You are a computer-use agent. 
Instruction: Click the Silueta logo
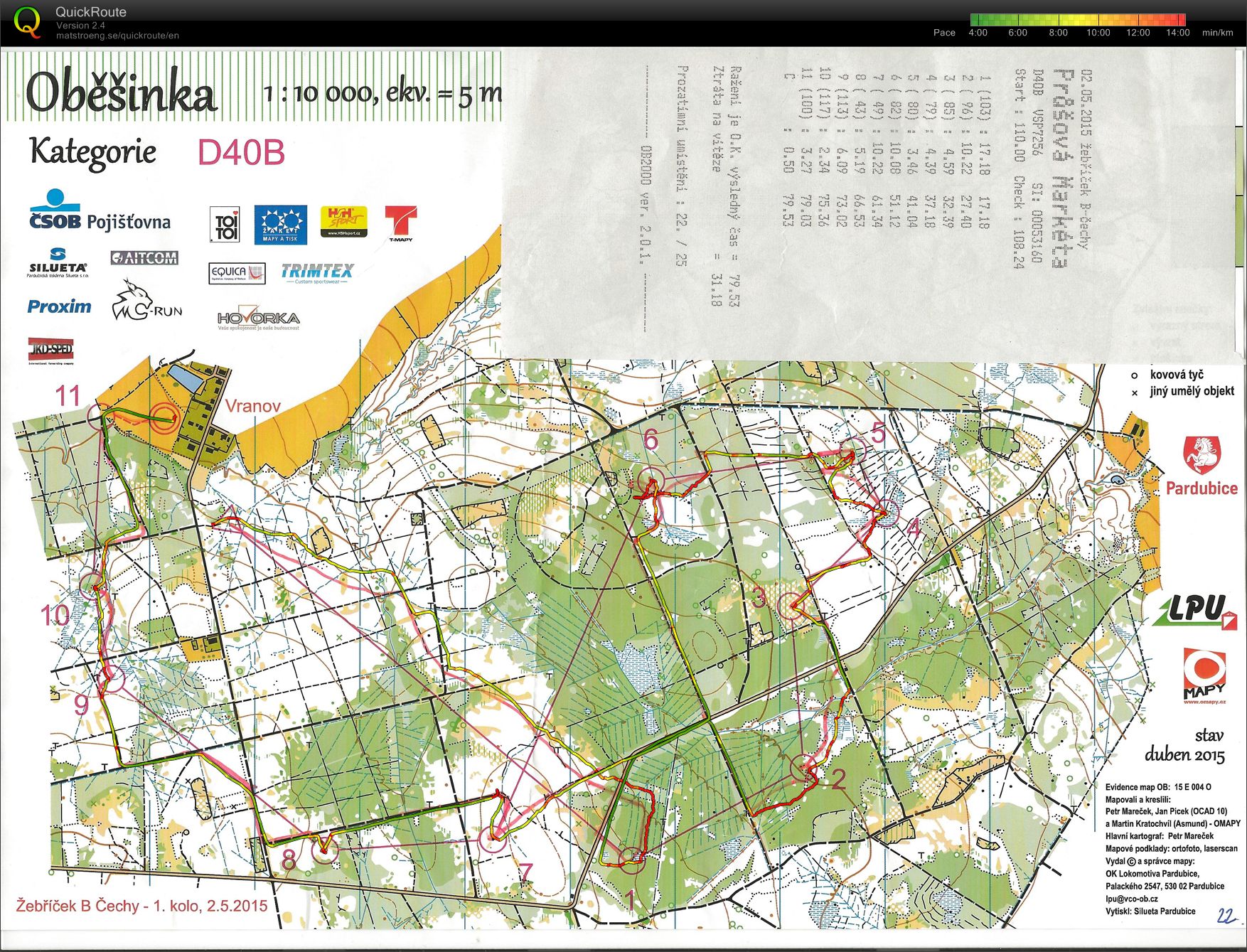point(58,262)
